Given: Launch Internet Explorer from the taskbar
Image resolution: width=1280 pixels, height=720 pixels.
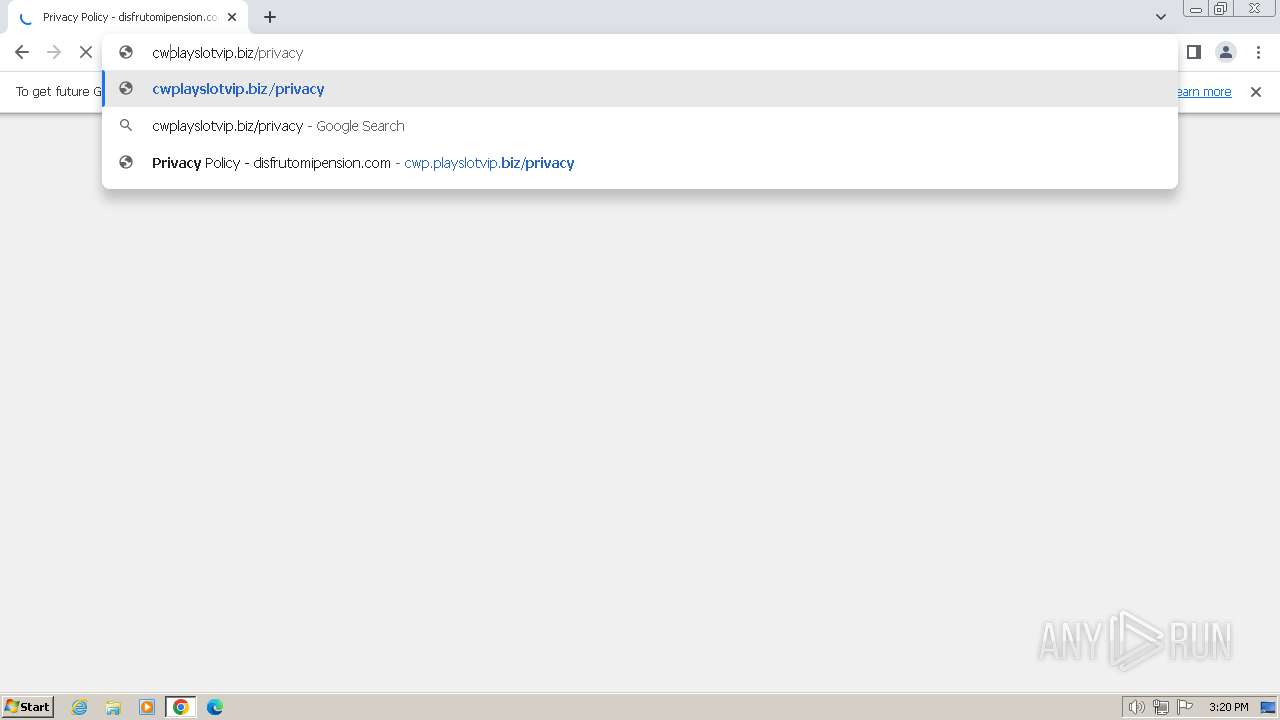Looking at the screenshot, I should [80, 707].
